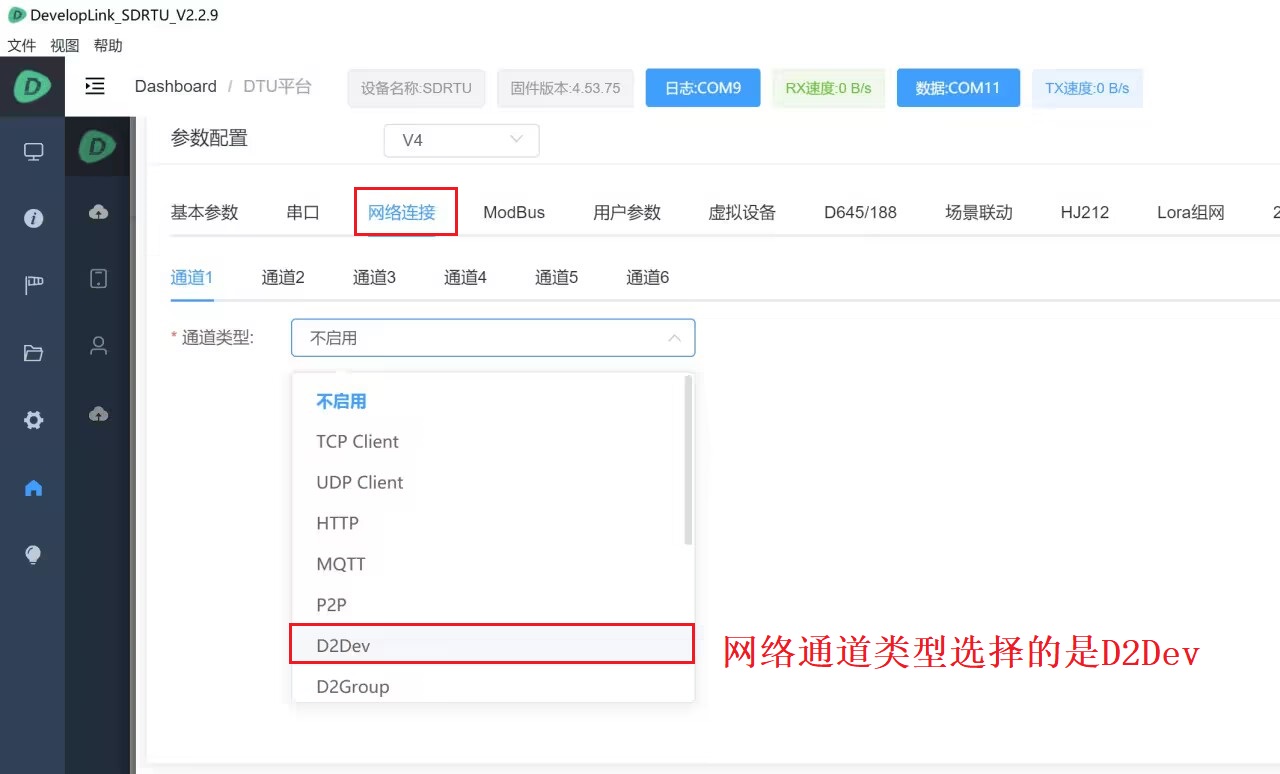The width and height of the screenshot is (1280, 774).
Task: Open the user profile icon in inner sidebar
Action: (98, 346)
